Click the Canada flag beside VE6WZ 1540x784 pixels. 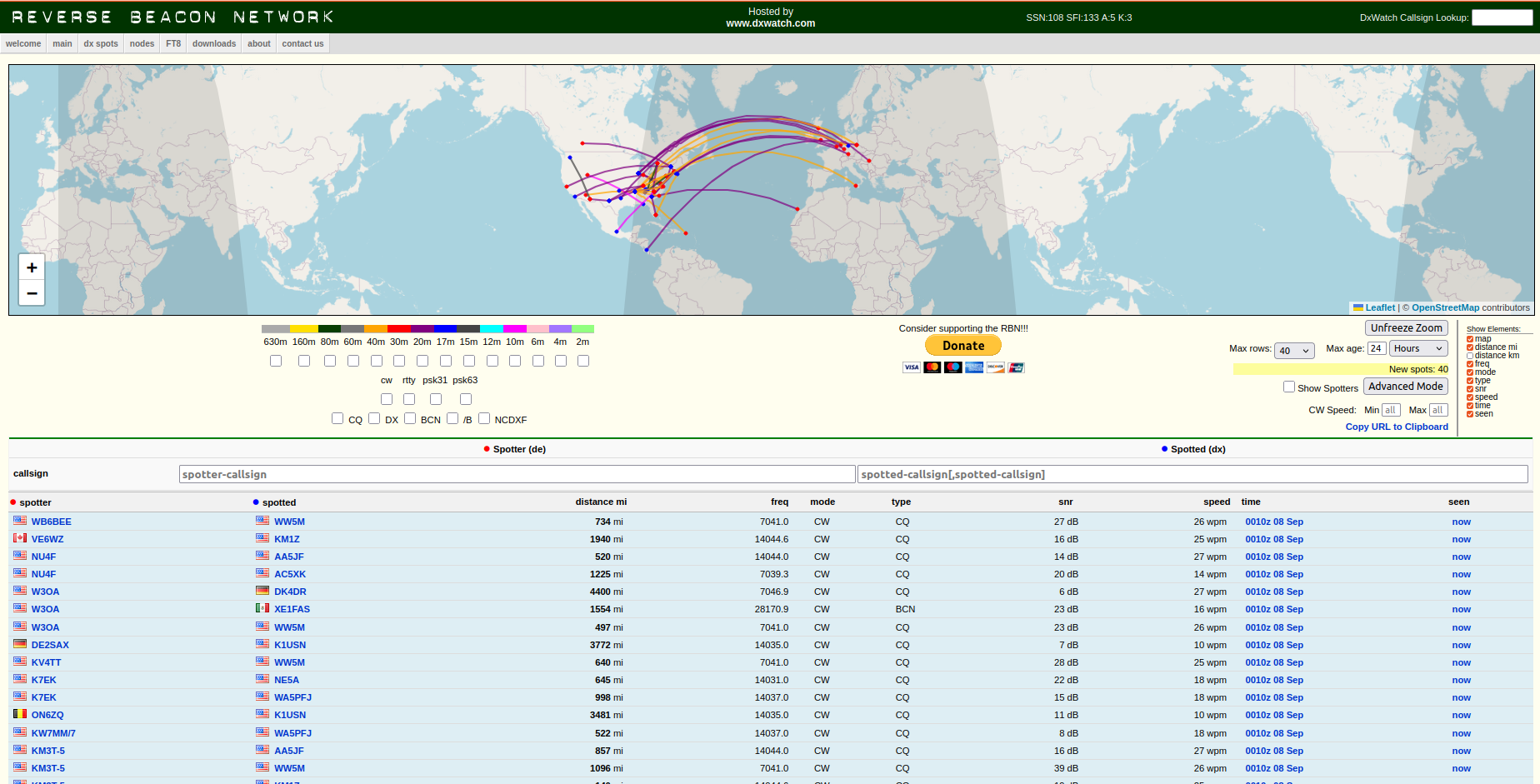point(20,538)
